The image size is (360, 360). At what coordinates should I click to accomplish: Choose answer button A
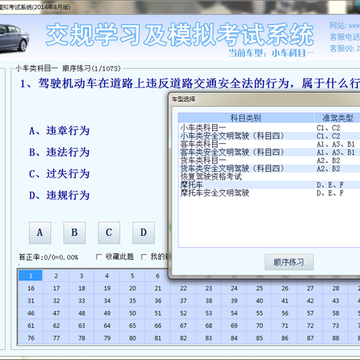40,233
